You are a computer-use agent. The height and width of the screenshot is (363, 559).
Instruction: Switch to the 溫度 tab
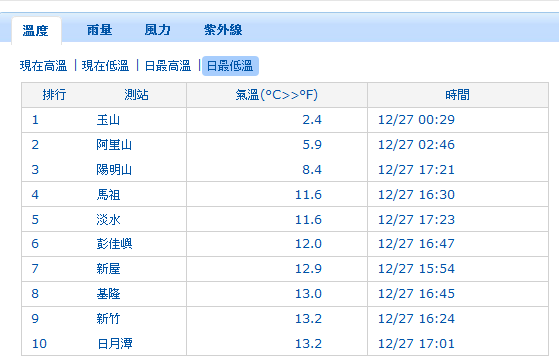click(36, 31)
